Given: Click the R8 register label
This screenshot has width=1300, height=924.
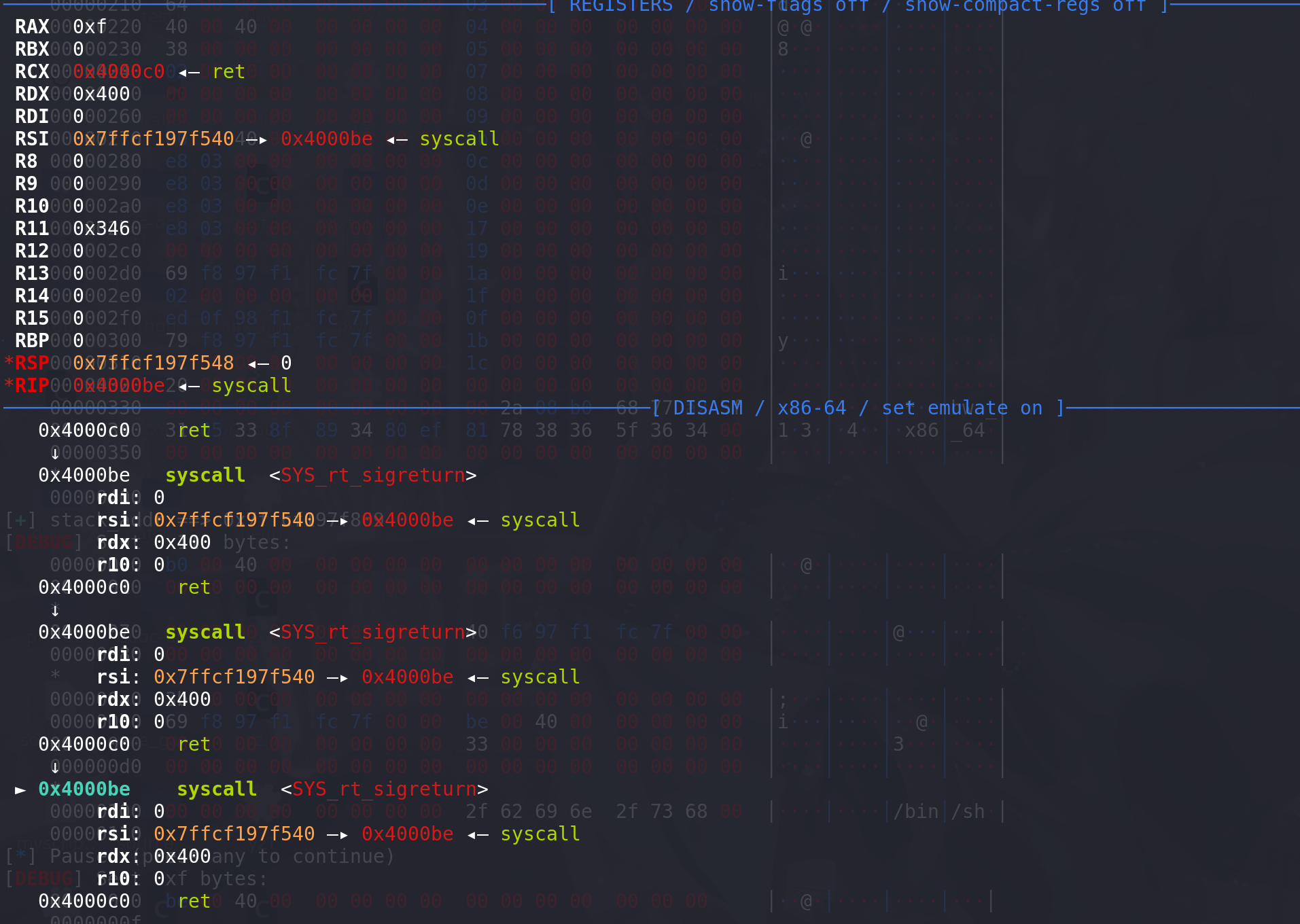Looking at the screenshot, I should coord(27,161).
